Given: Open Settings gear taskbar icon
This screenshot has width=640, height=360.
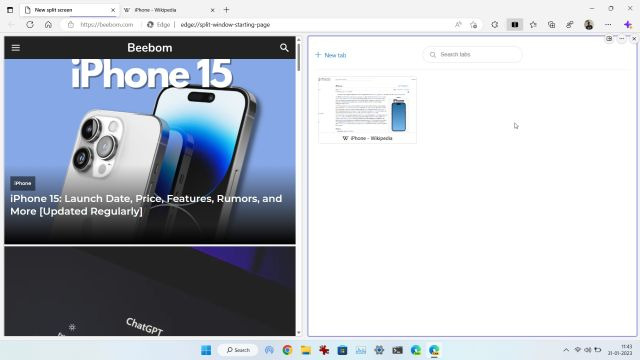Looking at the screenshot, I should (379, 350).
